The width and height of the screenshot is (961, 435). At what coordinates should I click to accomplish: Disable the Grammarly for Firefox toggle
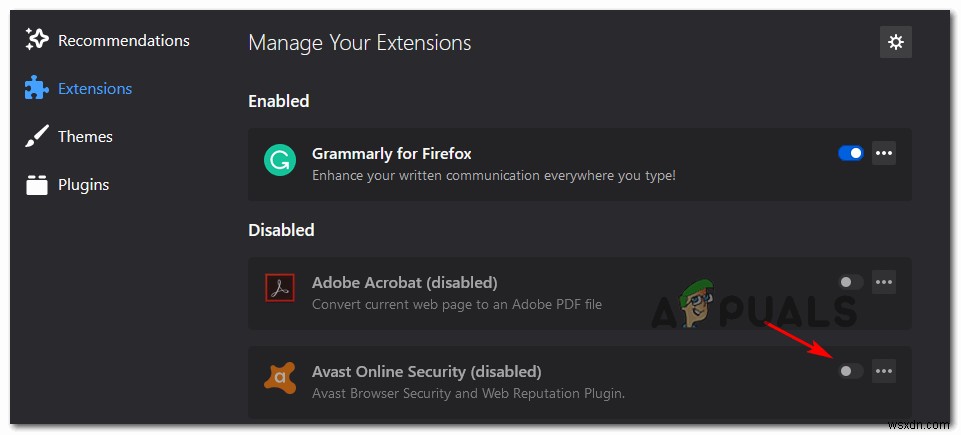pos(851,153)
